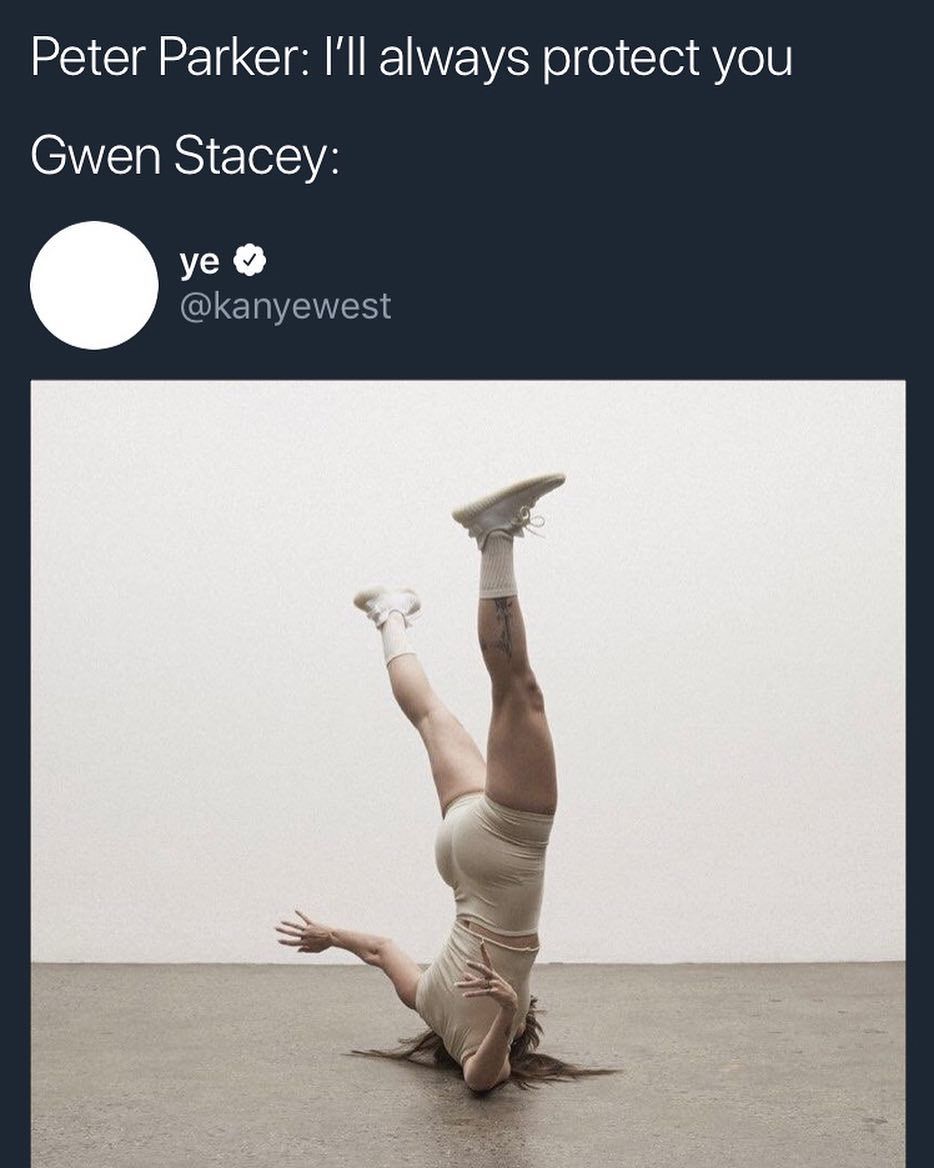This screenshot has height=1168, width=934.
Task: Click the word Stacey in caption
Action: pyautogui.click(x=252, y=157)
